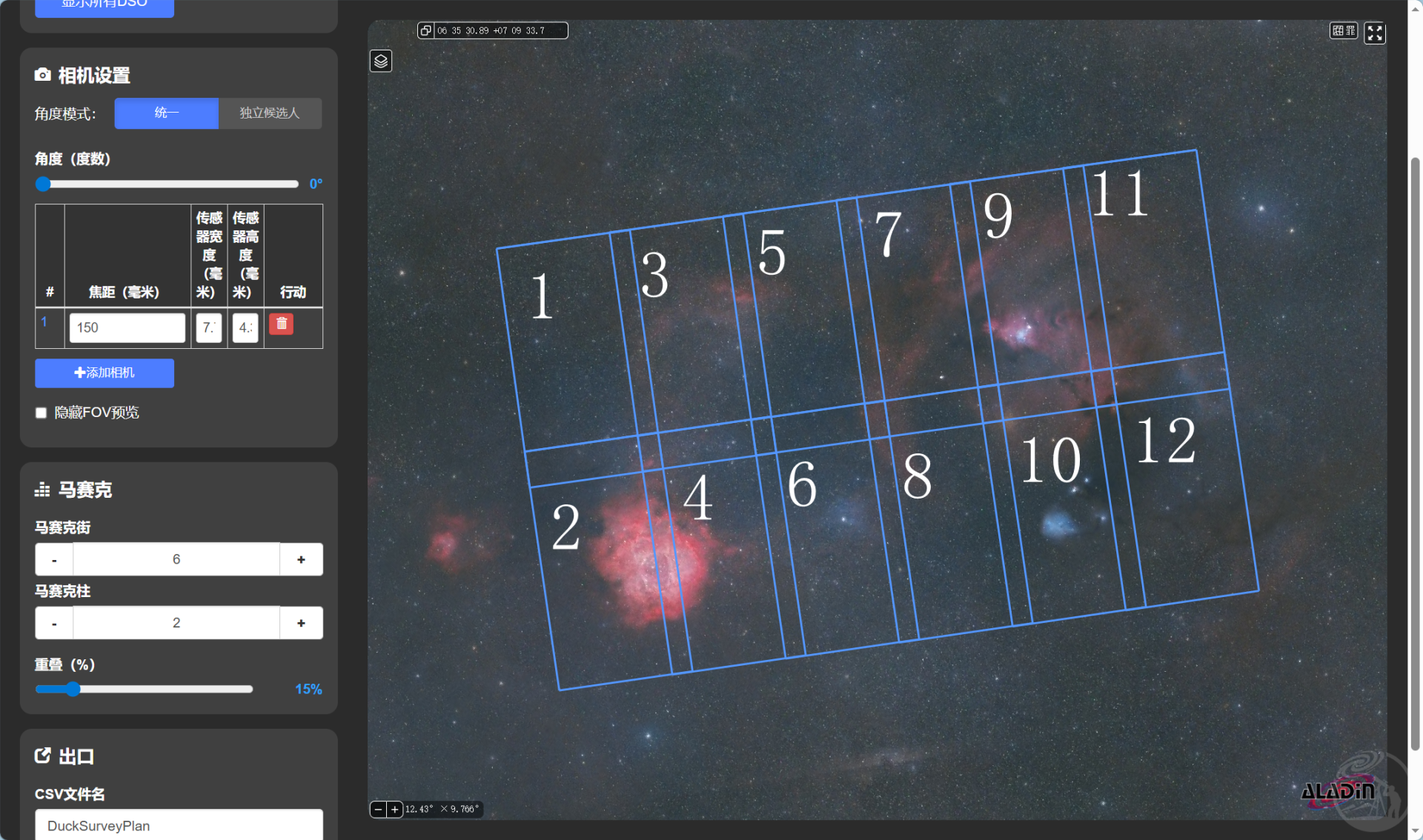Decrease 马赛克柱 value with minus

click(x=54, y=623)
